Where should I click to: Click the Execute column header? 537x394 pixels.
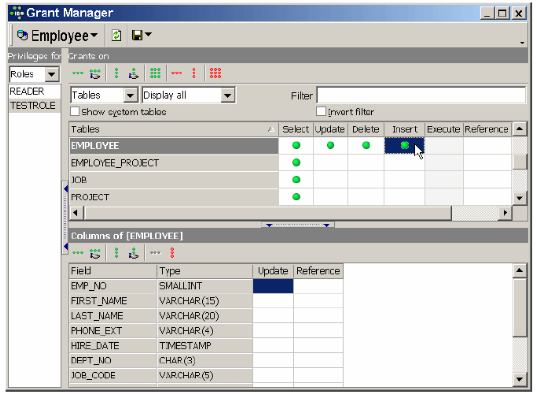(x=444, y=129)
